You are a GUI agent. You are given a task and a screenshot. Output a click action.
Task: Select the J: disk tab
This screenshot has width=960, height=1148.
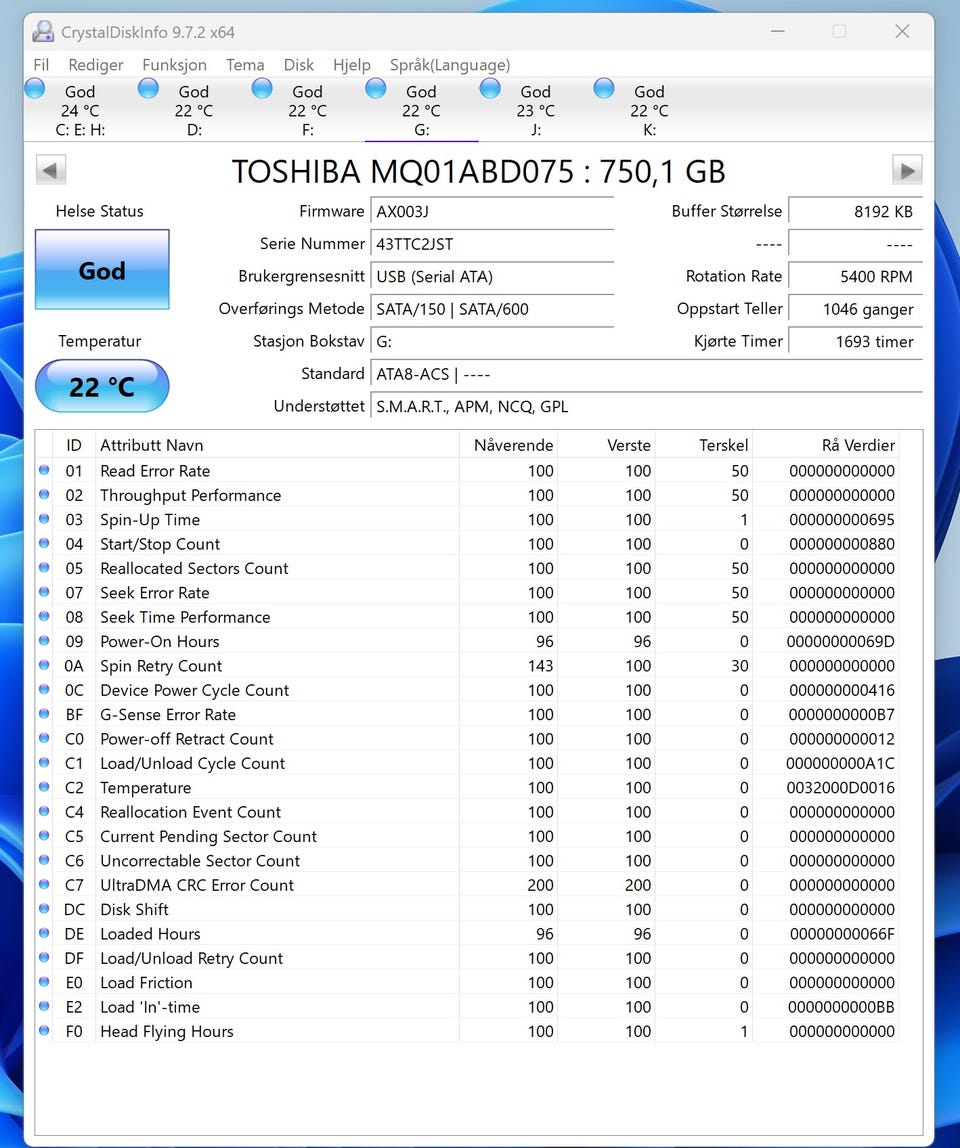pyautogui.click(x=535, y=110)
